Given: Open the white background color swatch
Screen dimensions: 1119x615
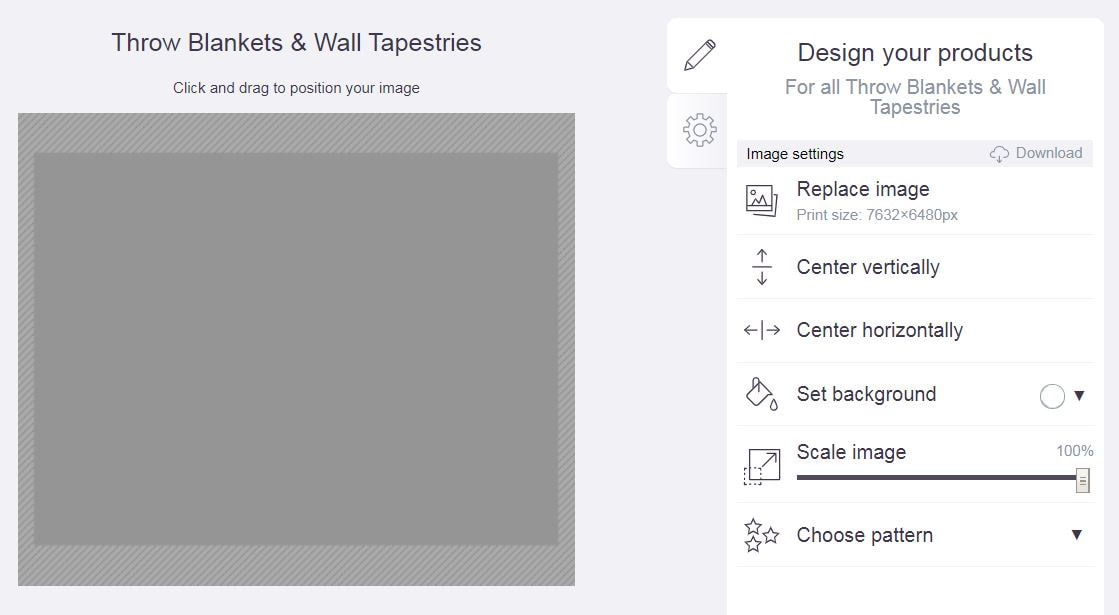Looking at the screenshot, I should pyautogui.click(x=1052, y=396).
